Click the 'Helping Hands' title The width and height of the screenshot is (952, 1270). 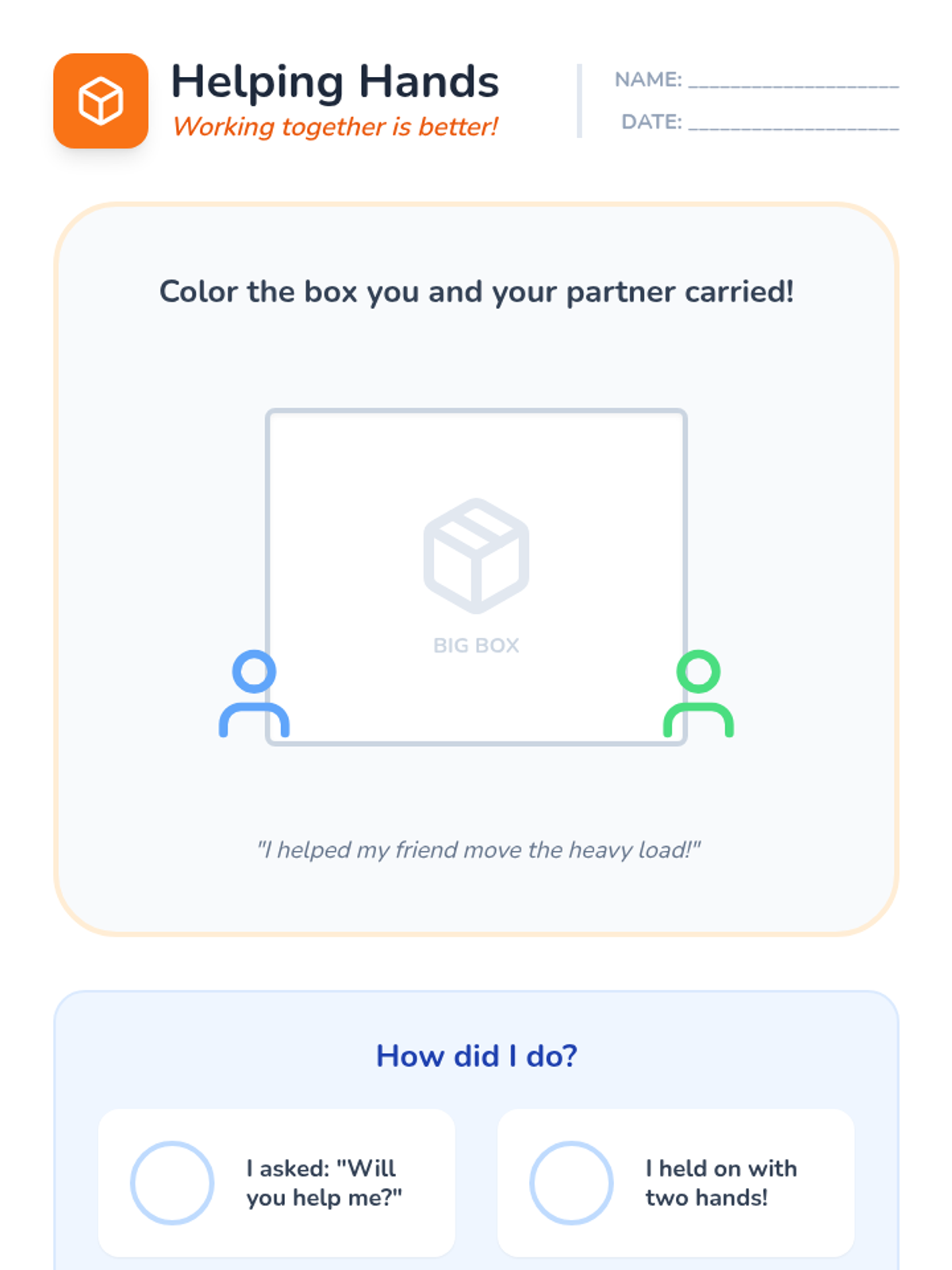(335, 82)
